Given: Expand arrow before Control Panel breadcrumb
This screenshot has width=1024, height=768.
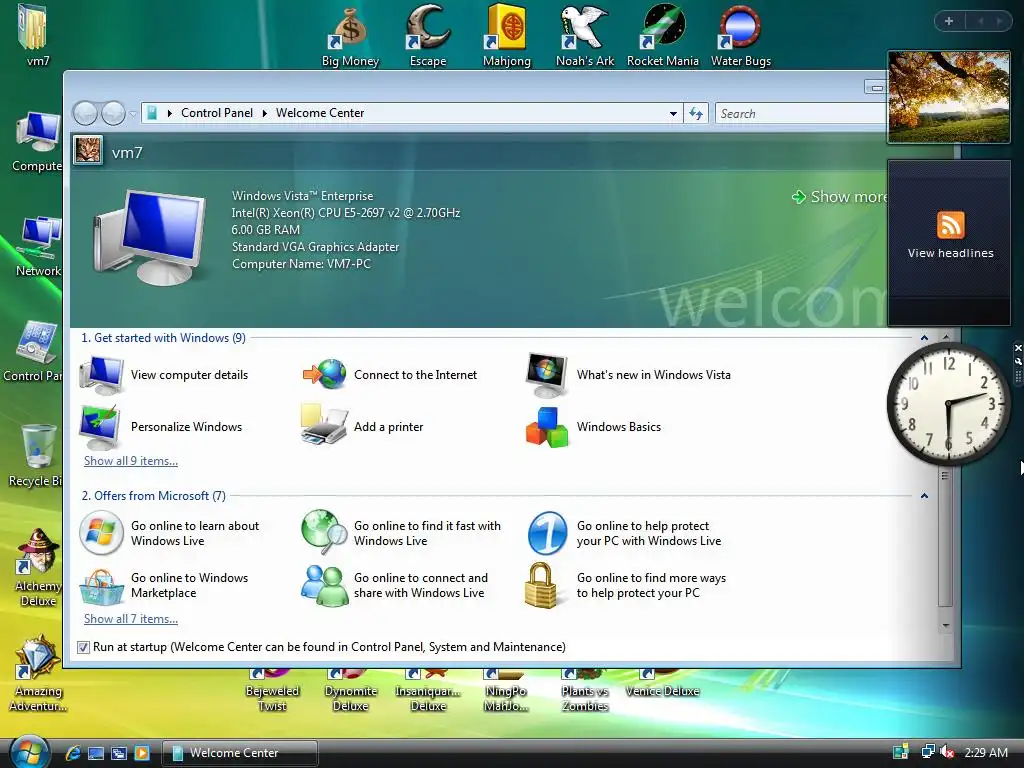Looking at the screenshot, I should [170, 113].
